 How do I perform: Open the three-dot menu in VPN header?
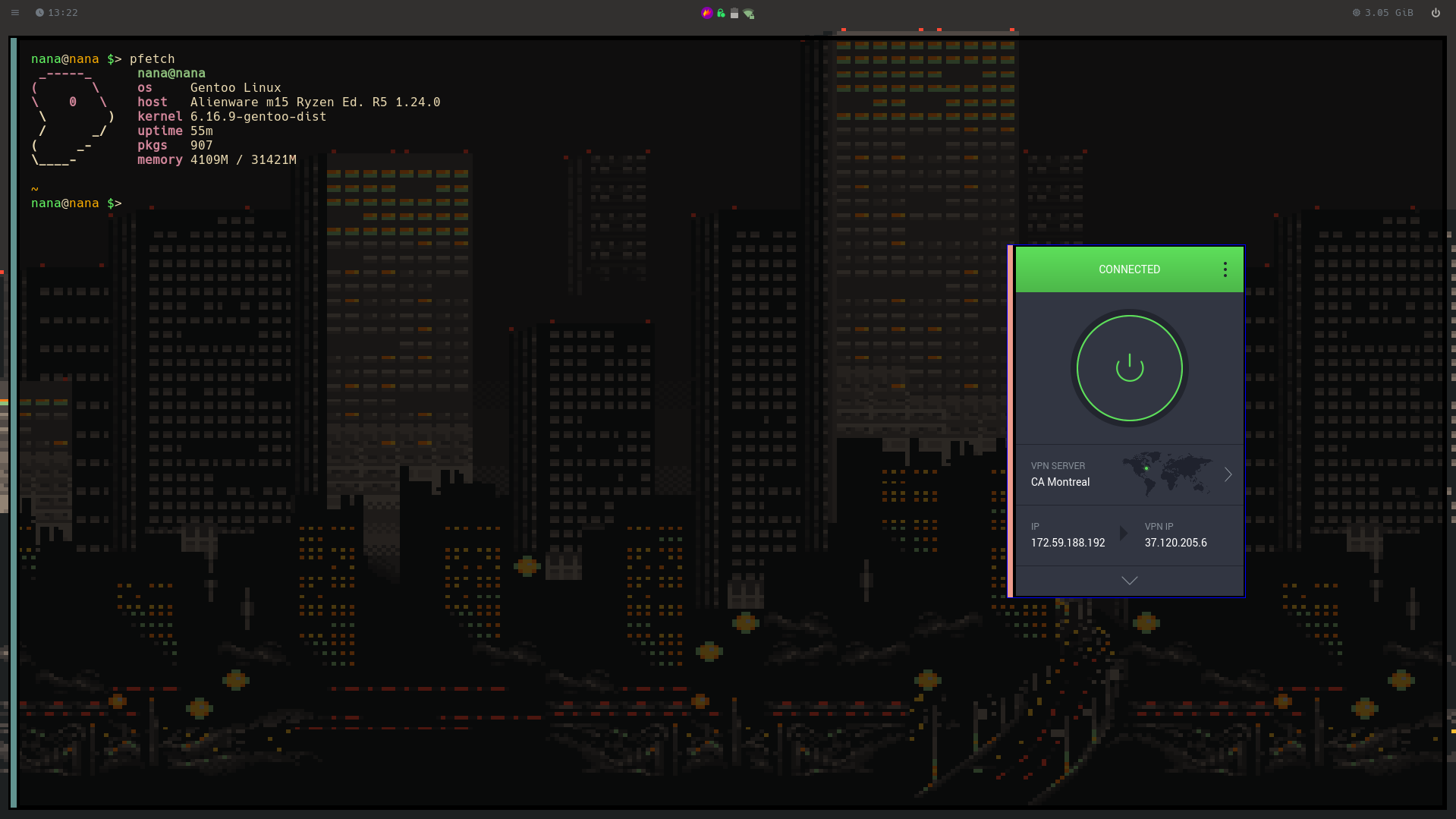[x=1225, y=269]
